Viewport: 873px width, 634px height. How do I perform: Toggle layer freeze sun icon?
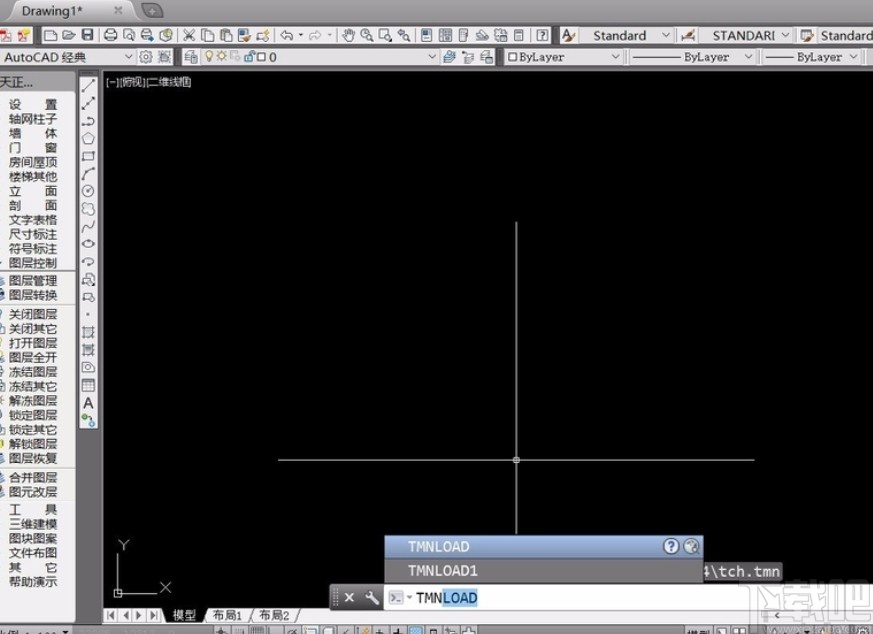coord(221,56)
